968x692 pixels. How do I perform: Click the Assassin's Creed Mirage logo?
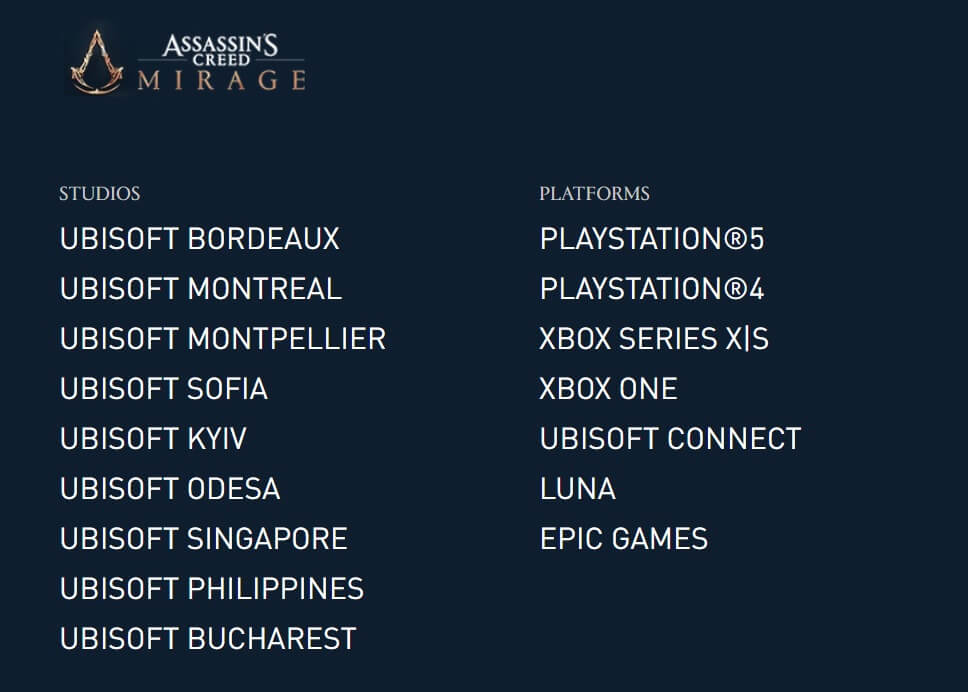186,61
